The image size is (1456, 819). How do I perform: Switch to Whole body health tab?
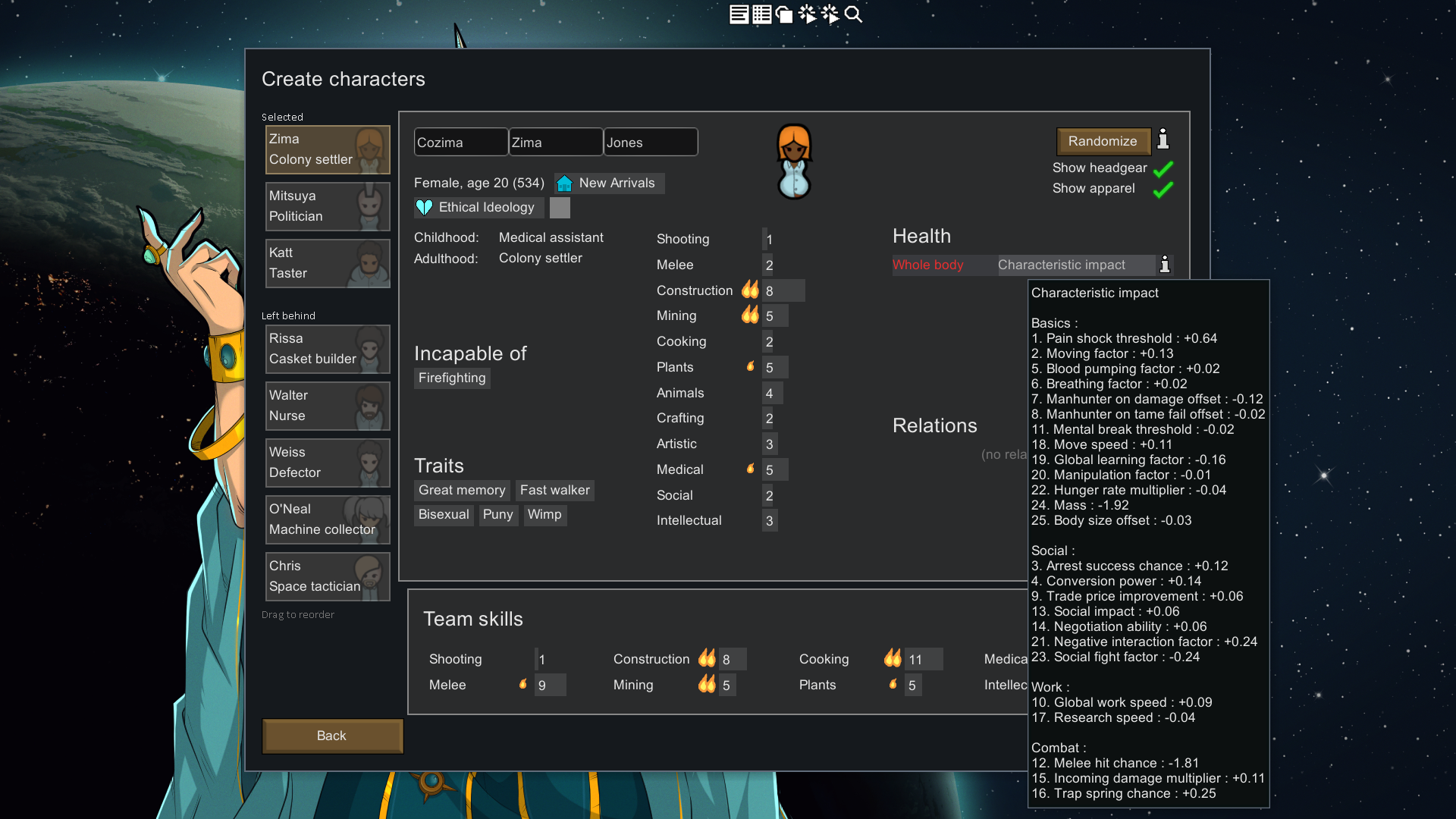click(927, 265)
